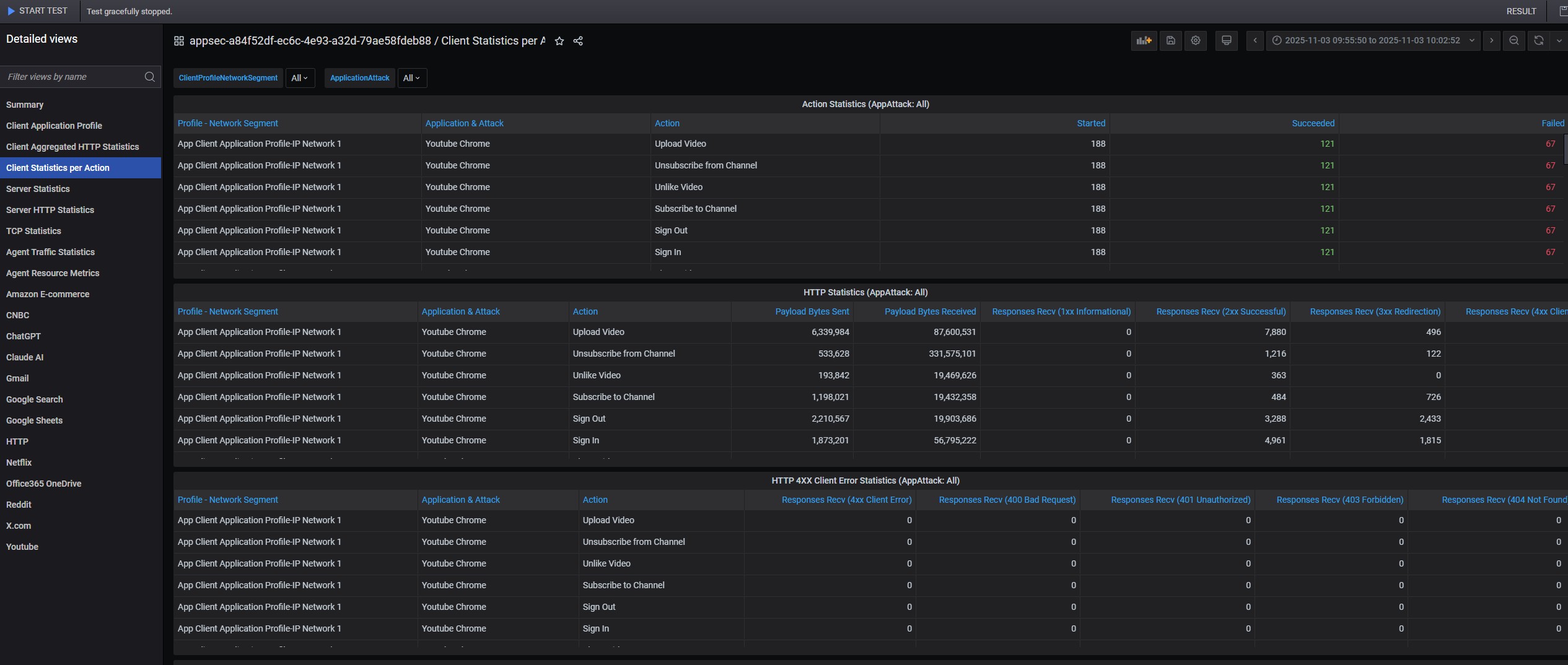Cycle view mode with monitor icon
The image size is (1568, 665).
1226,41
